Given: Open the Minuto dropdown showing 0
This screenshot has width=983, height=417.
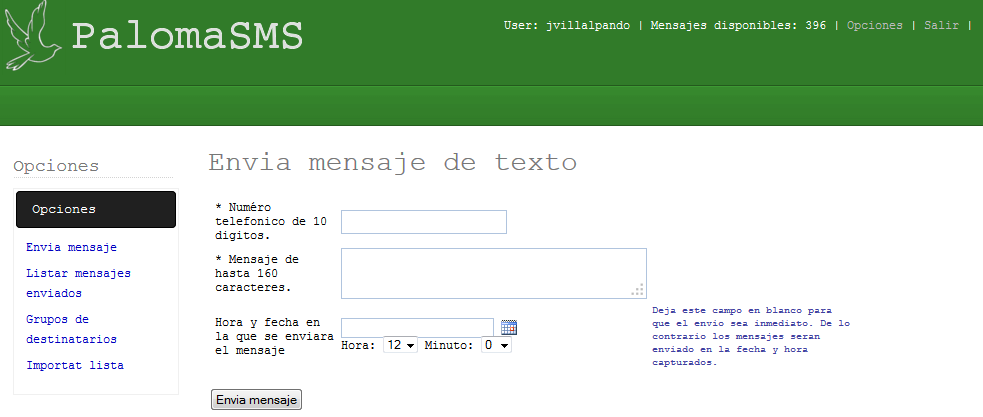Looking at the screenshot, I should [497, 345].
